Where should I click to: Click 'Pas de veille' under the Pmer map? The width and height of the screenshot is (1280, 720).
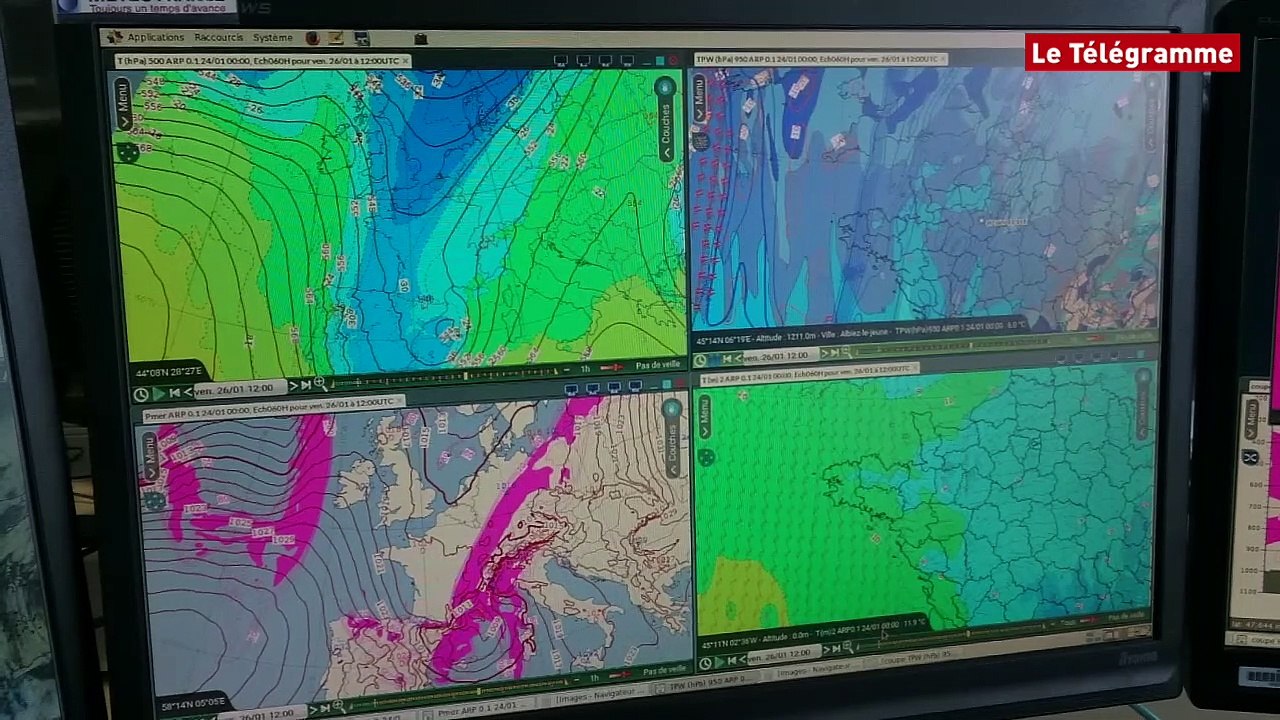point(664,671)
